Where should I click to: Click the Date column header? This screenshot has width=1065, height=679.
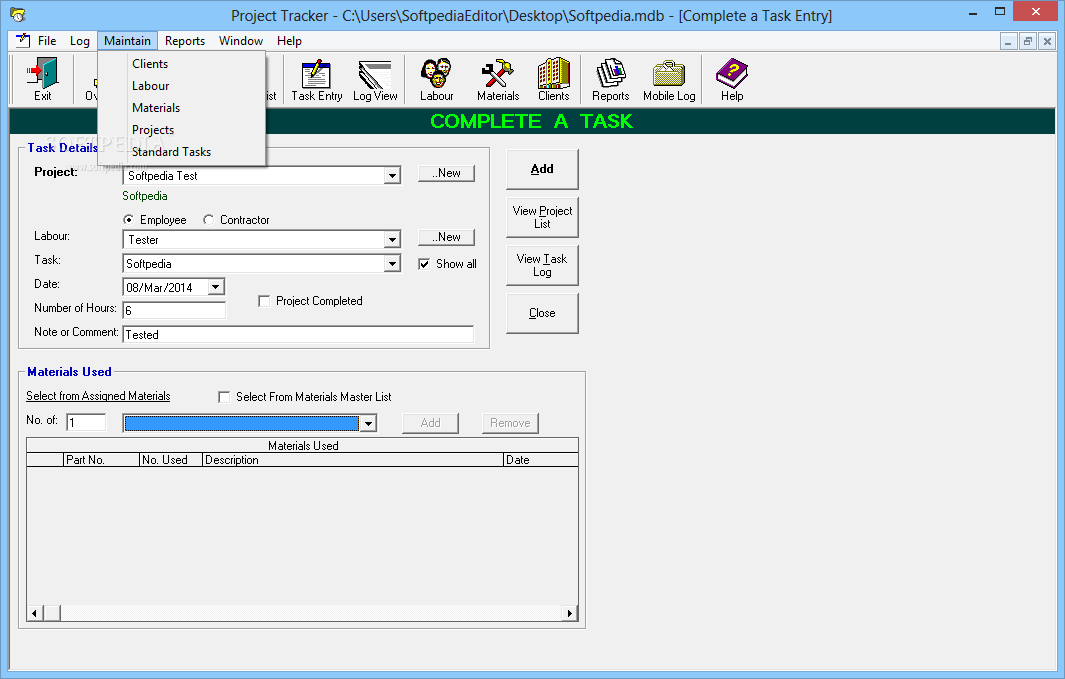click(x=541, y=460)
